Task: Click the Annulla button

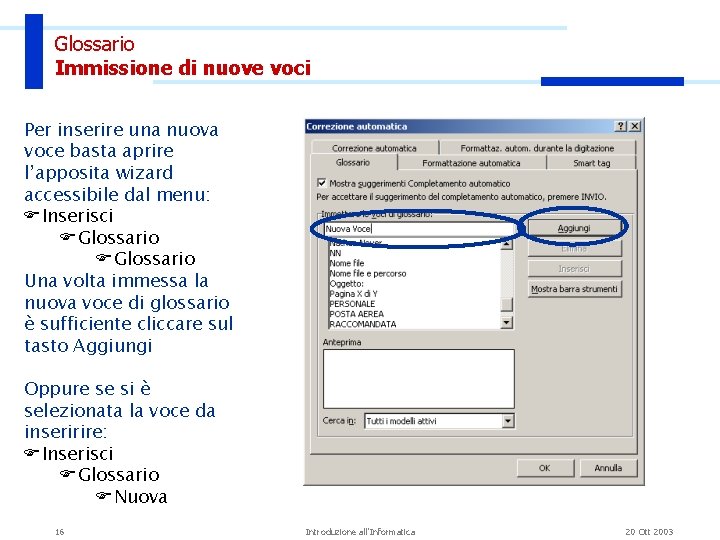Action: coord(608,468)
